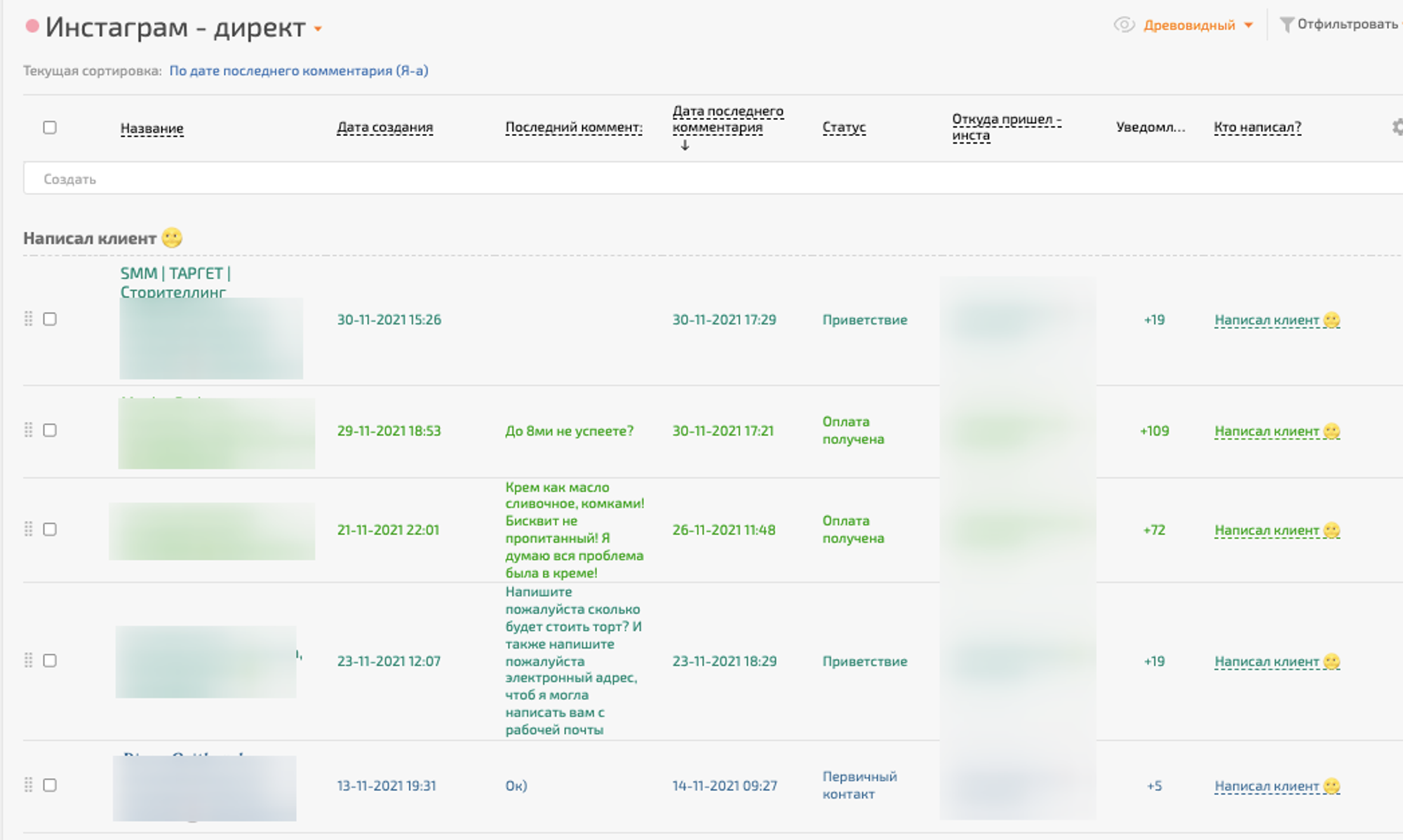This screenshot has width=1403, height=840.
Task: Sort by Дата создания column header
Action: coord(384,128)
